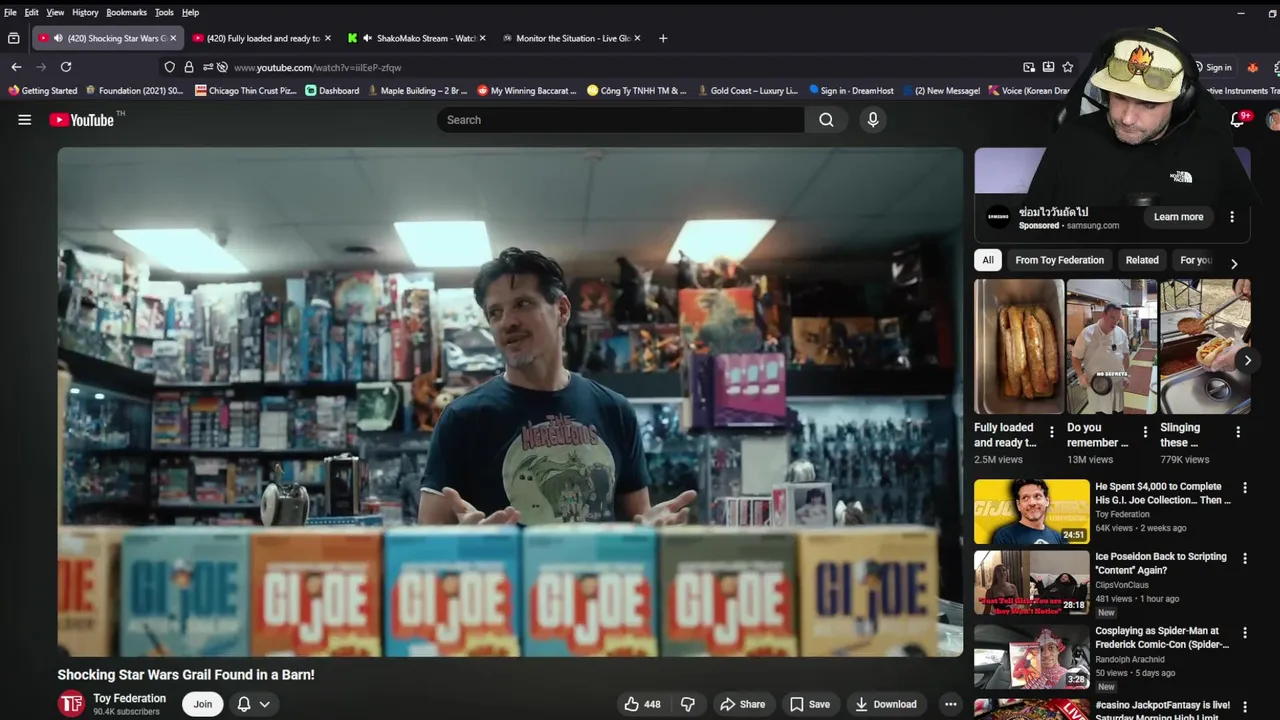Open Toy Federation channel avatar

pyautogui.click(x=71, y=704)
